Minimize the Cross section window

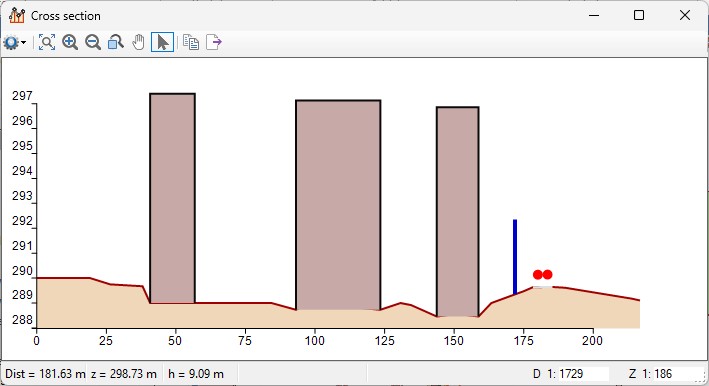[594, 15]
